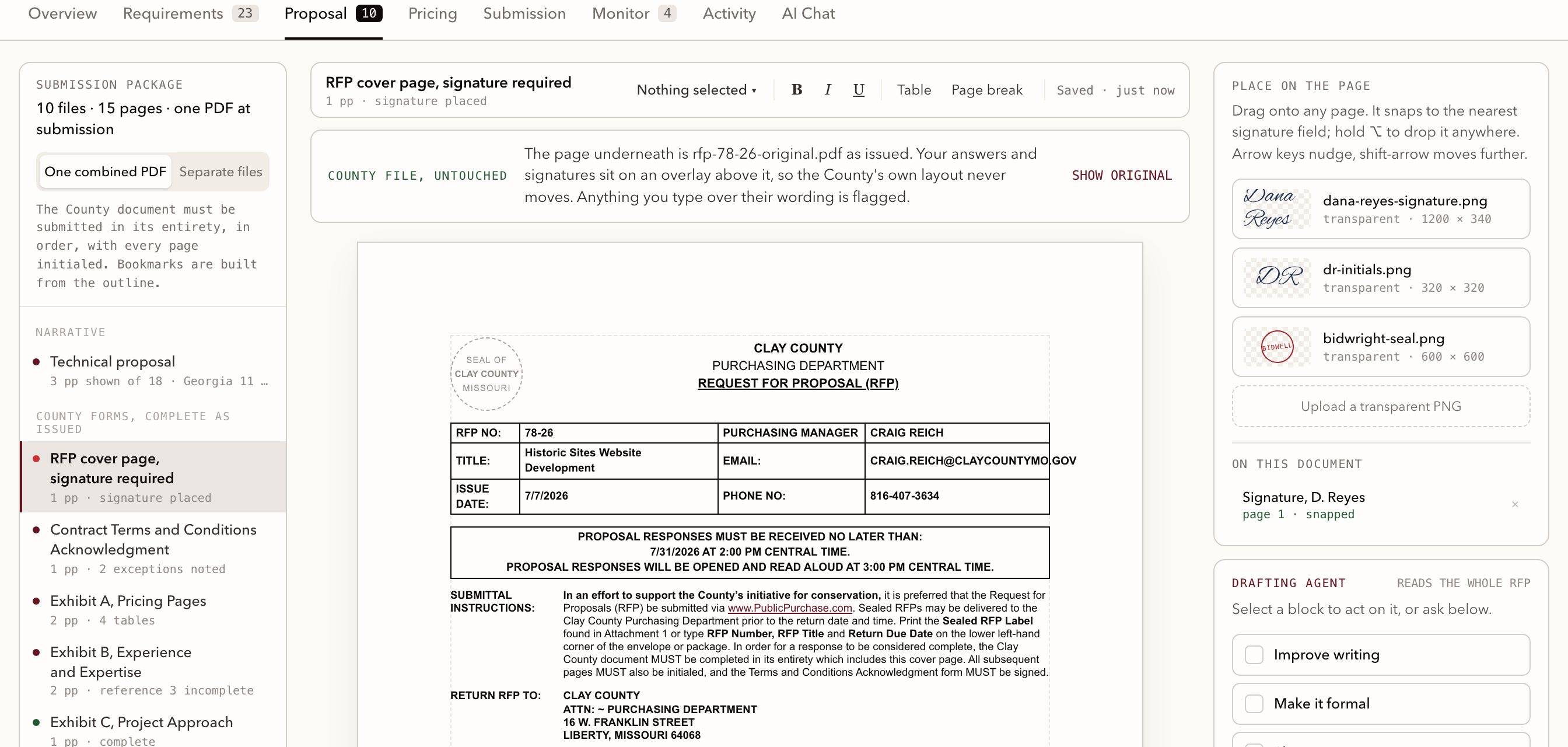Select the DR initials thumbnail
1568x747 pixels.
tap(1276, 277)
